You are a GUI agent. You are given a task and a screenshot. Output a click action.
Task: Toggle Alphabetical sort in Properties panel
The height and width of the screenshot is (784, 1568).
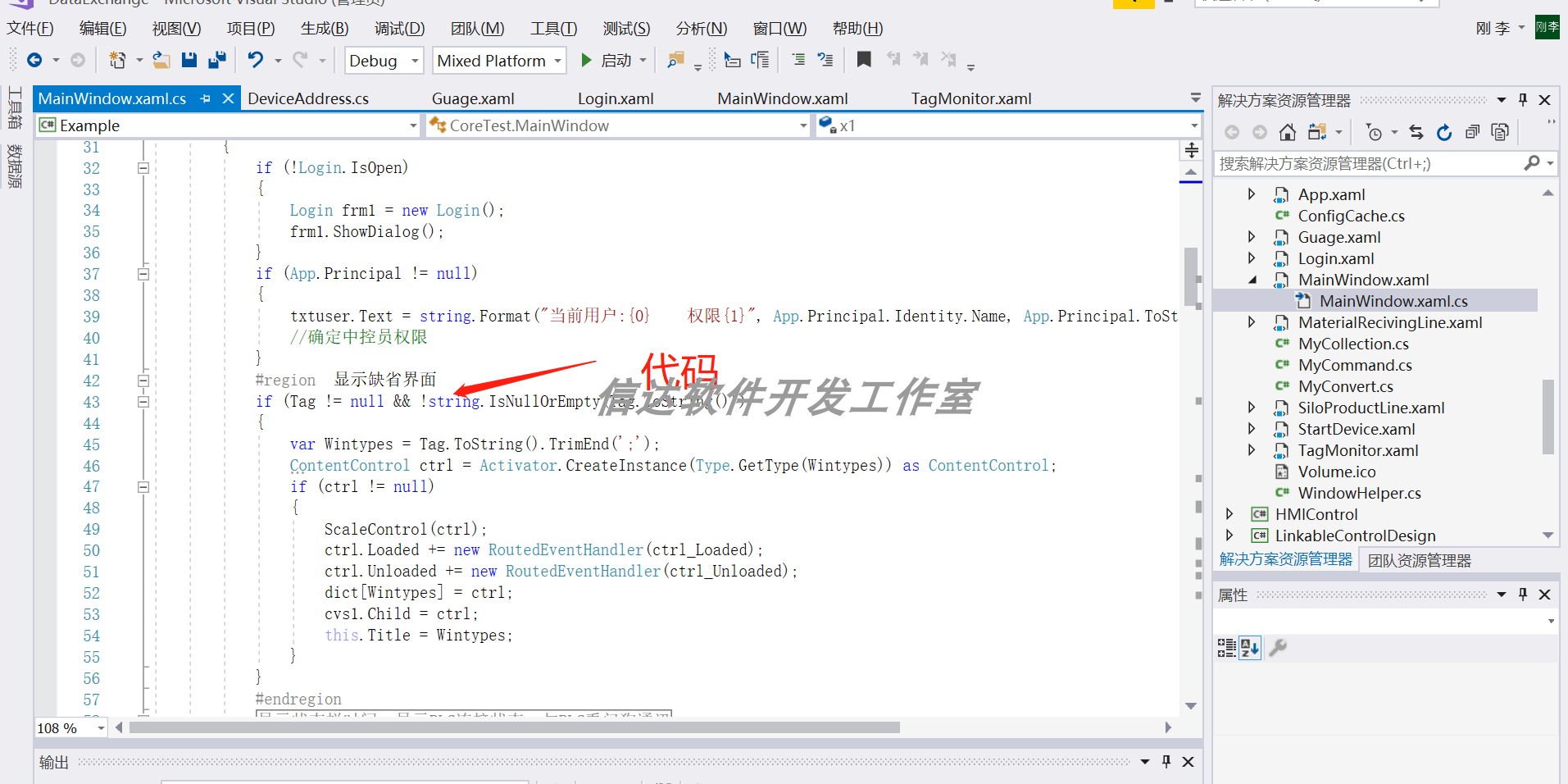(x=1250, y=648)
